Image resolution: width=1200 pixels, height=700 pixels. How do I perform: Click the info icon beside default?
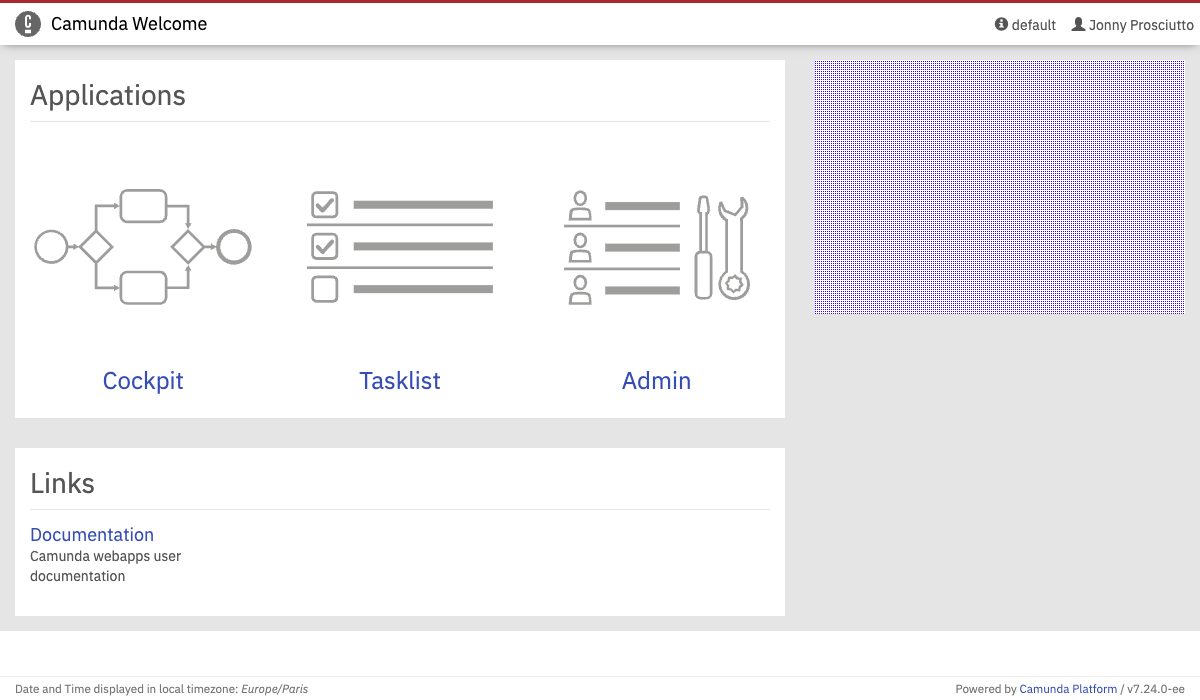coord(1001,24)
